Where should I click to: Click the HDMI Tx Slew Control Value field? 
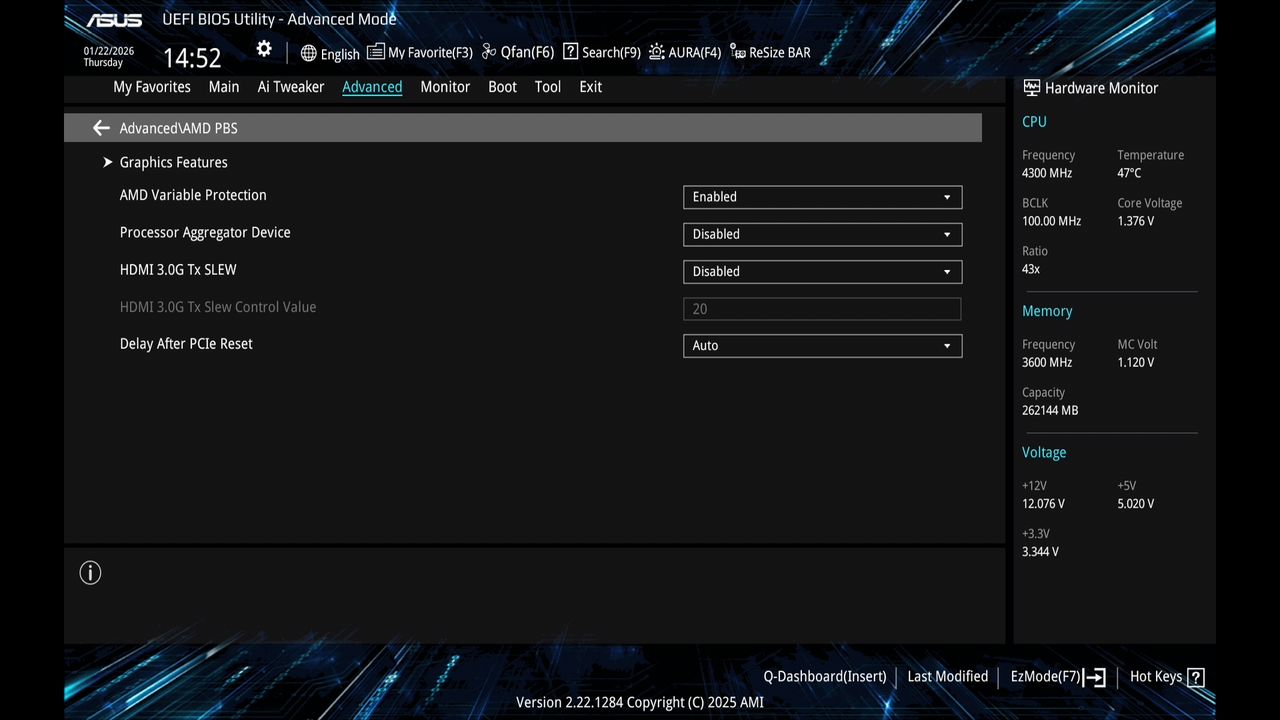tap(821, 308)
